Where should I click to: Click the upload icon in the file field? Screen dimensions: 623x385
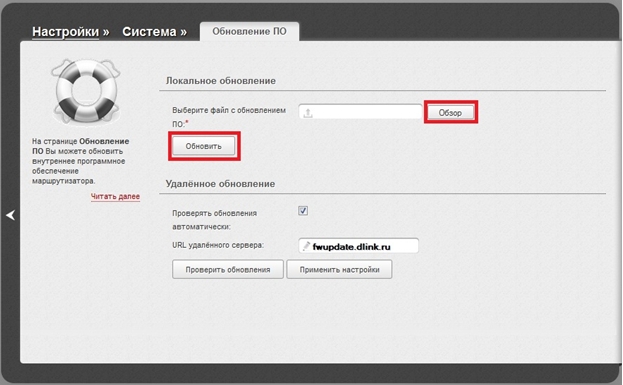click(x=308, y=113)
